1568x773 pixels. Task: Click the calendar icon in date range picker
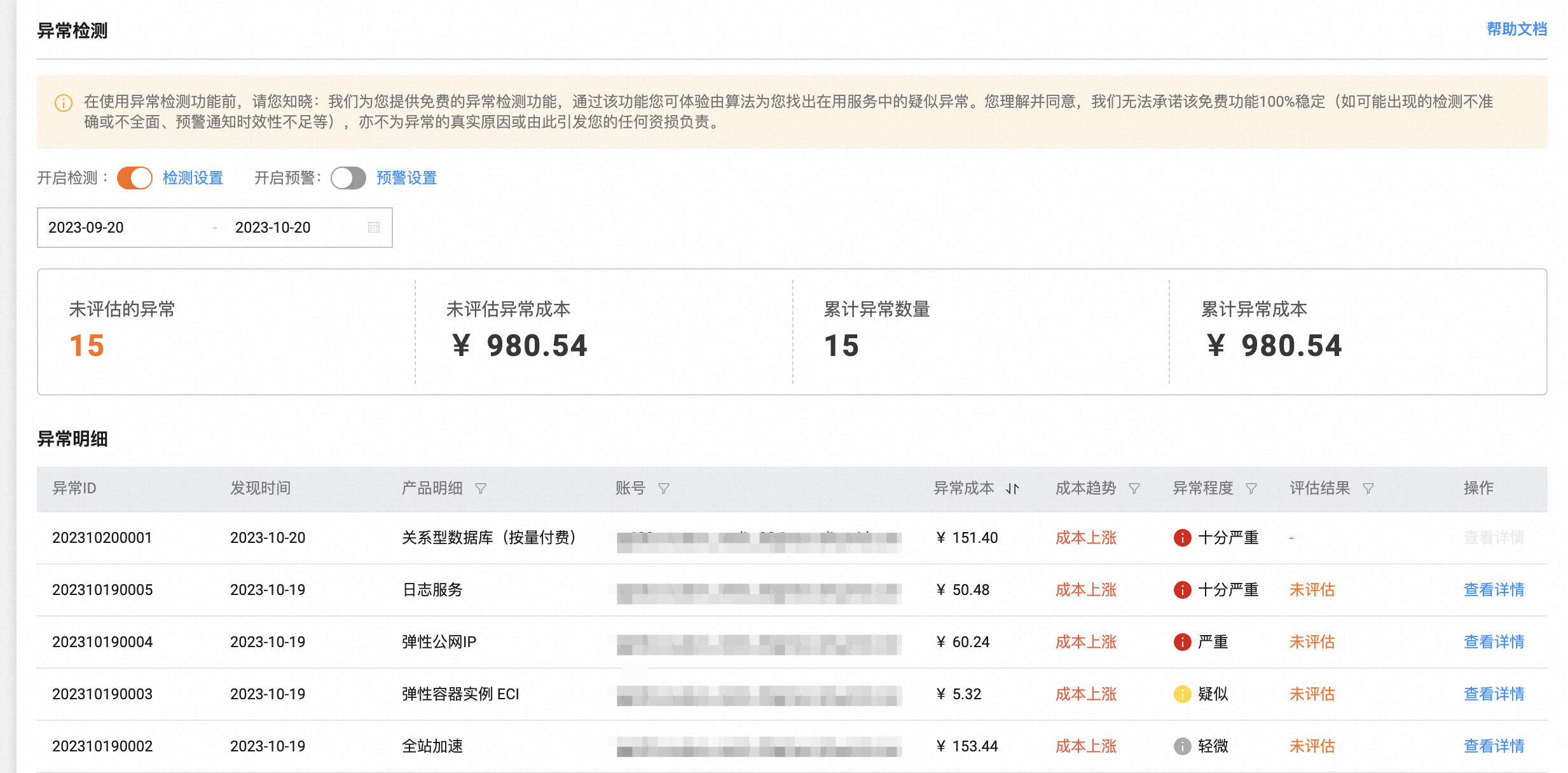(374, 228)
